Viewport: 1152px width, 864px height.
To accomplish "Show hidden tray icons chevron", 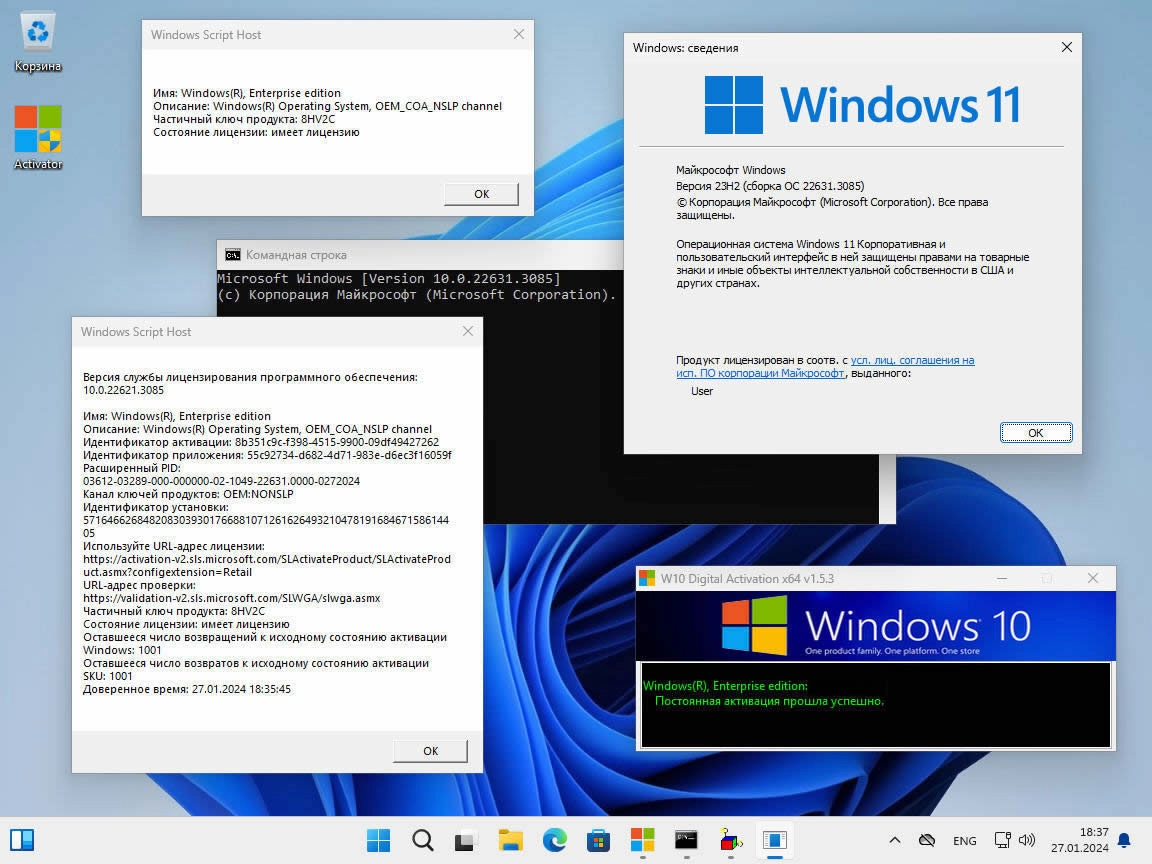I will (x=894, y=840).
